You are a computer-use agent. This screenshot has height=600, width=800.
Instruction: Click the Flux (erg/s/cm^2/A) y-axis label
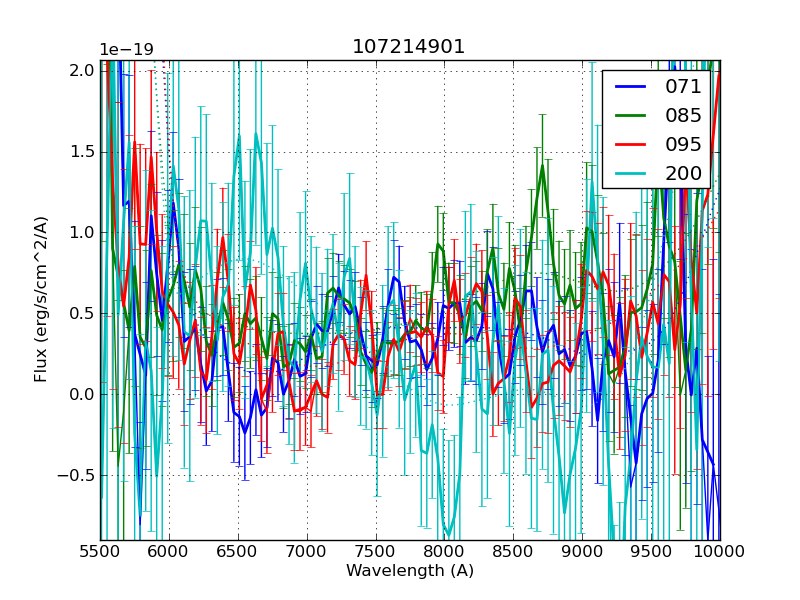pyautogui.click(x=41, y=300)
